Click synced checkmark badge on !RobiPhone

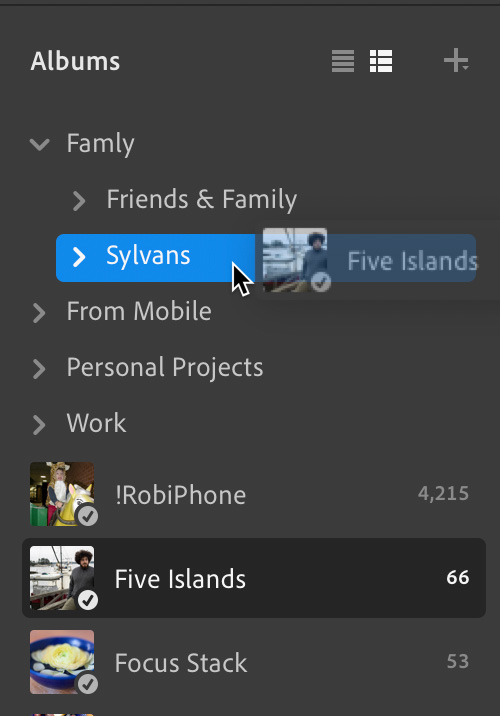coord(88,516)
